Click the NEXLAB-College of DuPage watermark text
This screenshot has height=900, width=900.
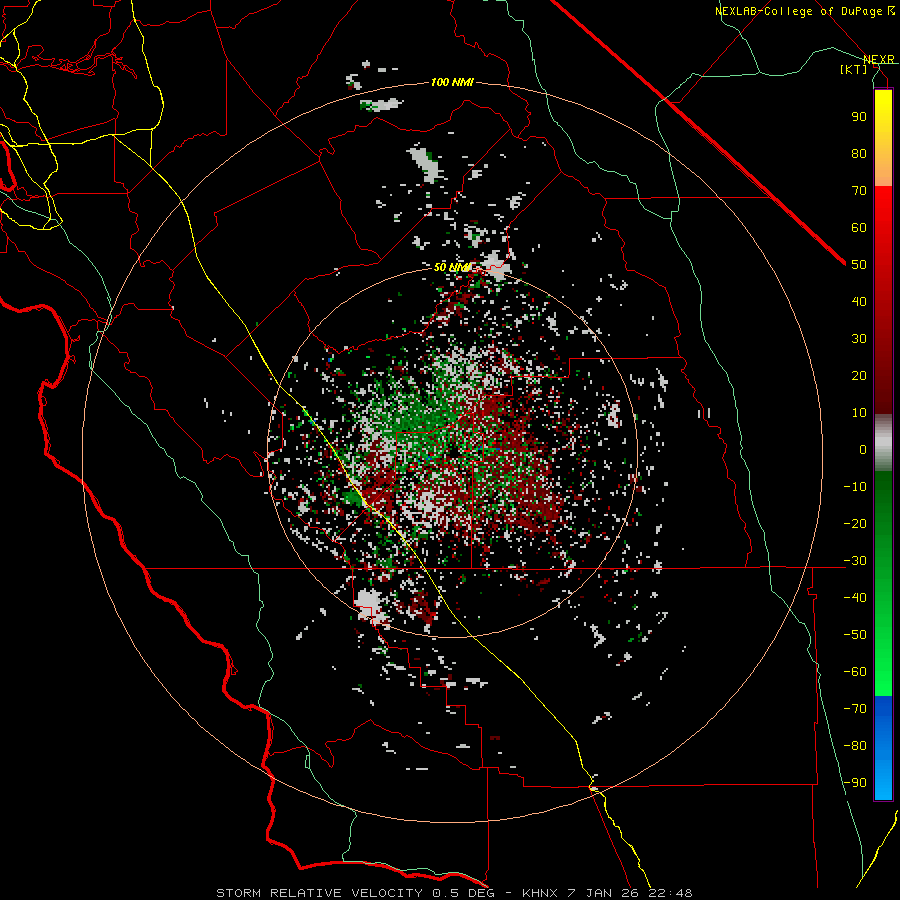[x=805, y=11]
